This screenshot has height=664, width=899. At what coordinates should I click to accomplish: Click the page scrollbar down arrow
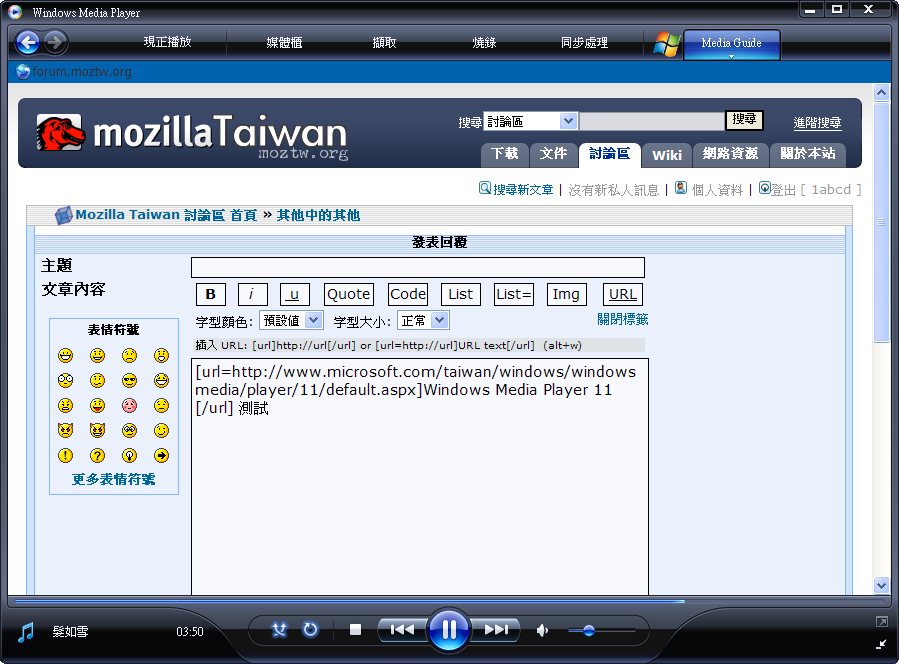(881, 585)
